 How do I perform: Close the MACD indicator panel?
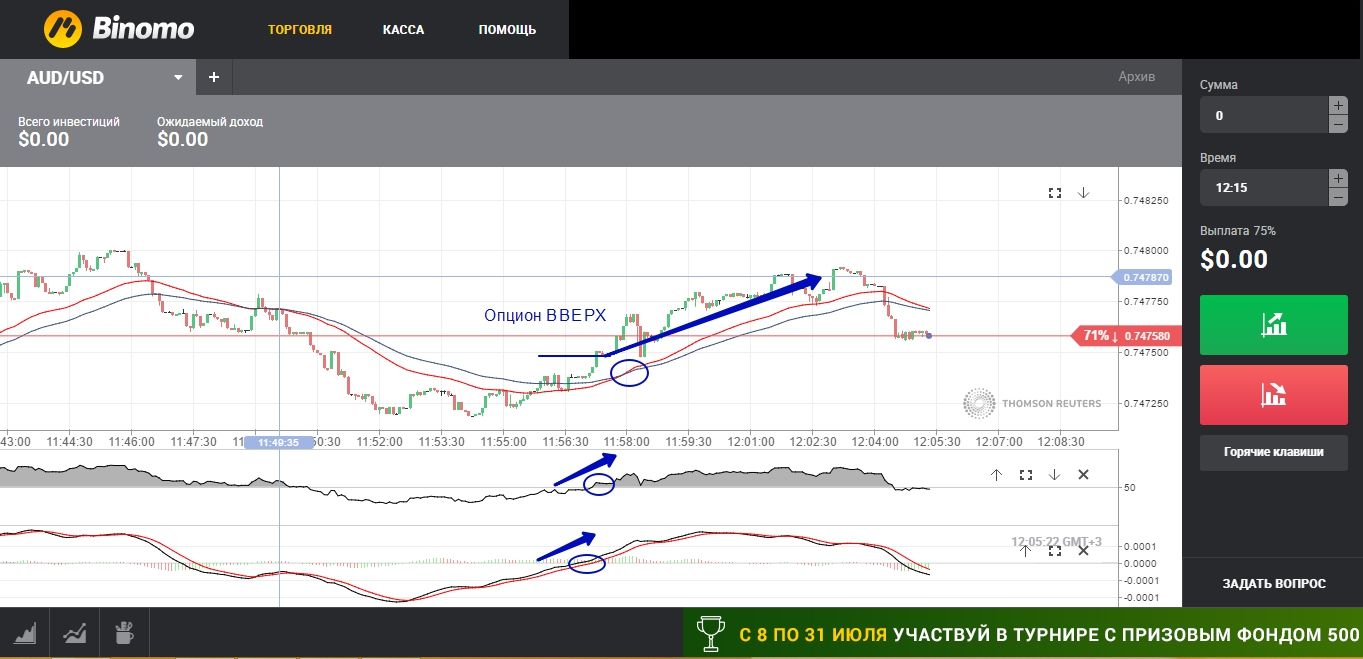pos(1083,550)
